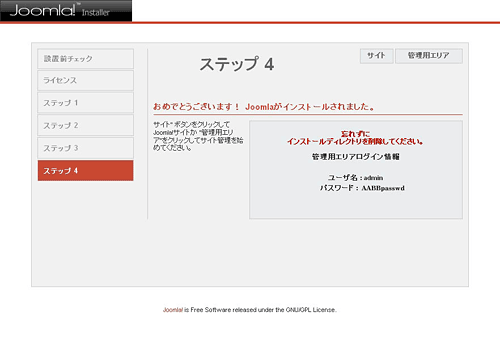Screen dimensions: 500x363
Task: Click the ユーザ名 : admin line
Action: (x=355, y=178)
